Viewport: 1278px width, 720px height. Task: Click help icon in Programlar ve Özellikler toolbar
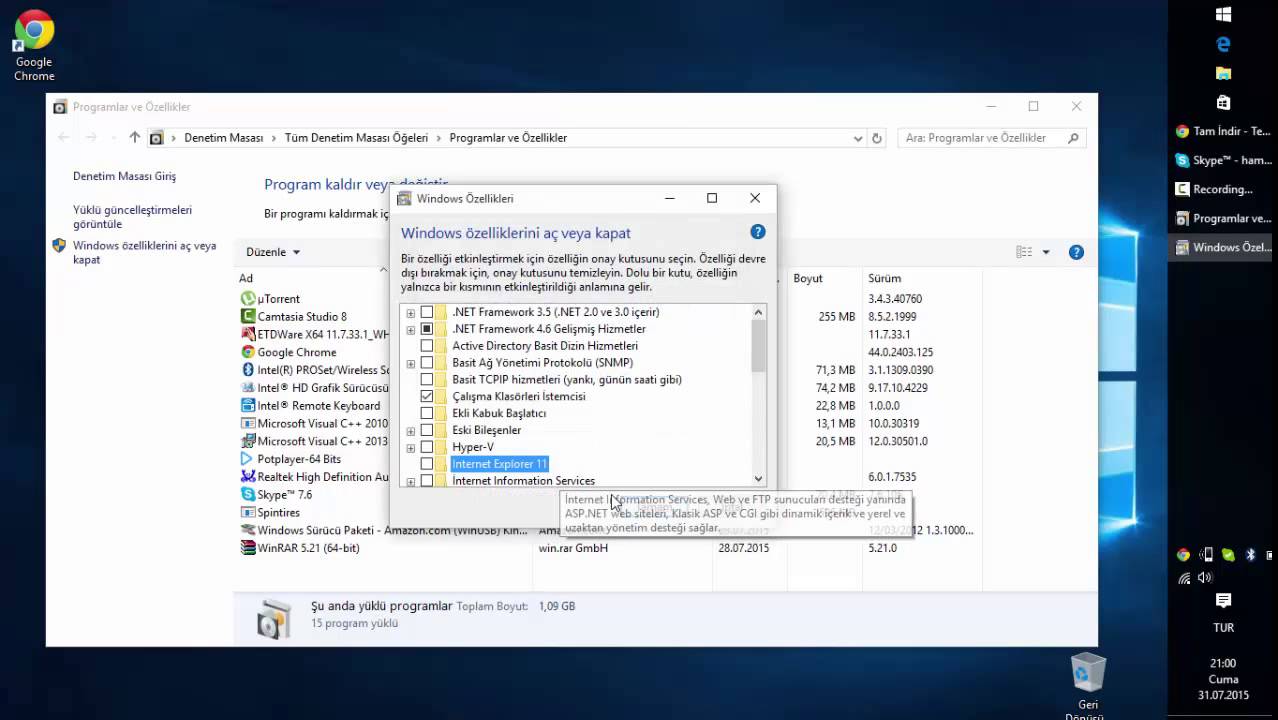1076,252
